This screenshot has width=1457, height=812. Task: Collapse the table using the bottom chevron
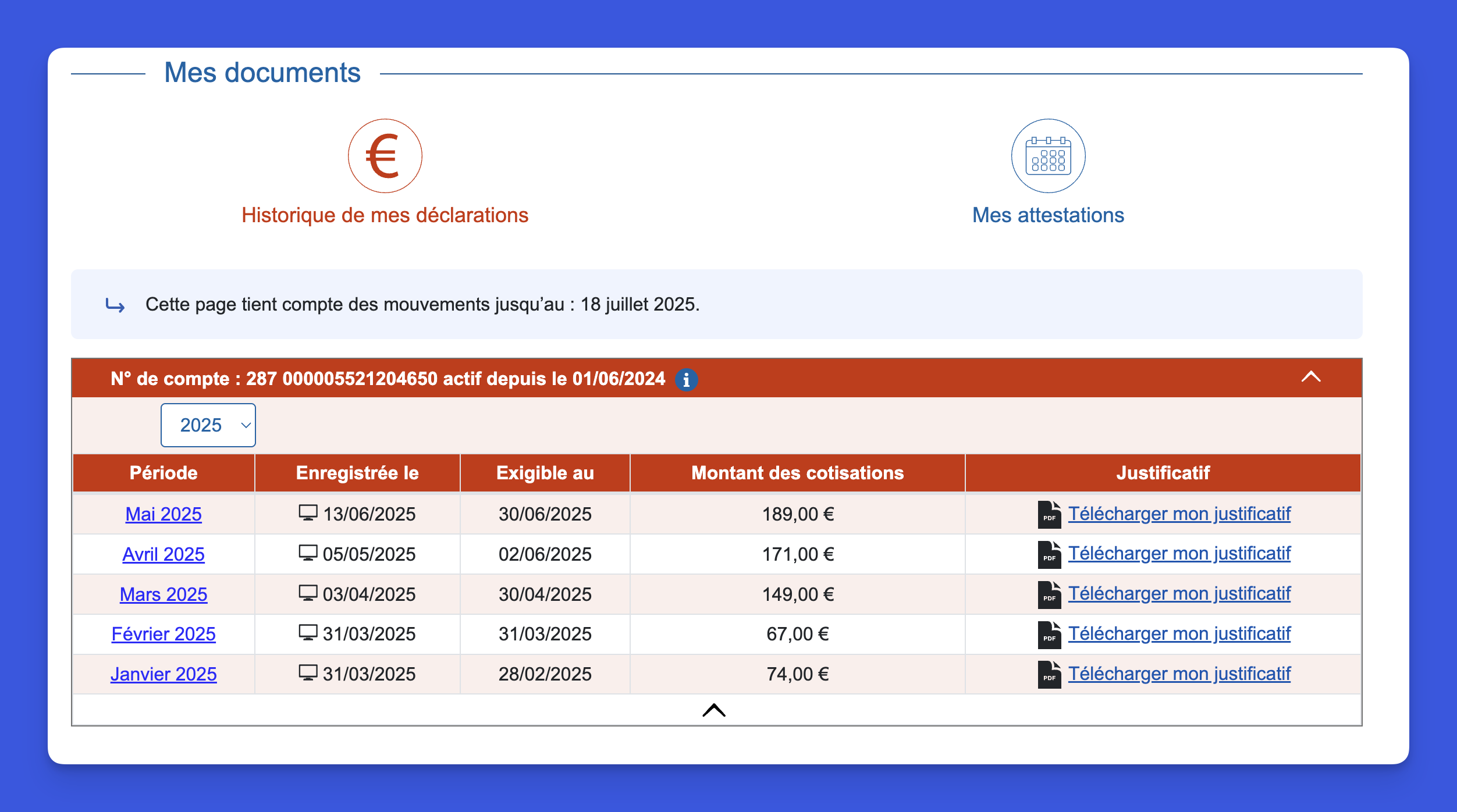tap(714, 710)
